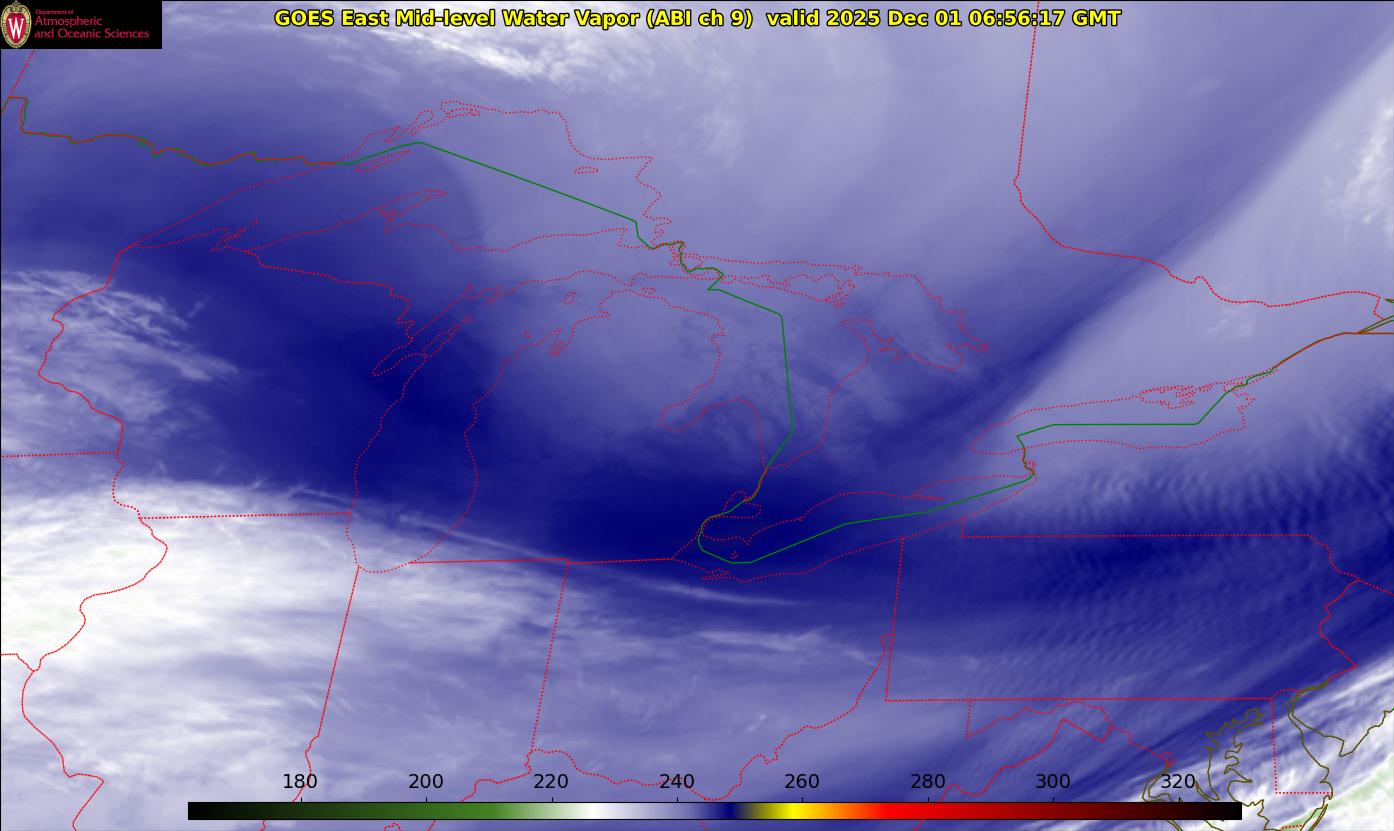Click the 320 colorbar tick label
The height and width of the screenshot is (831, 1394).
1179,782
